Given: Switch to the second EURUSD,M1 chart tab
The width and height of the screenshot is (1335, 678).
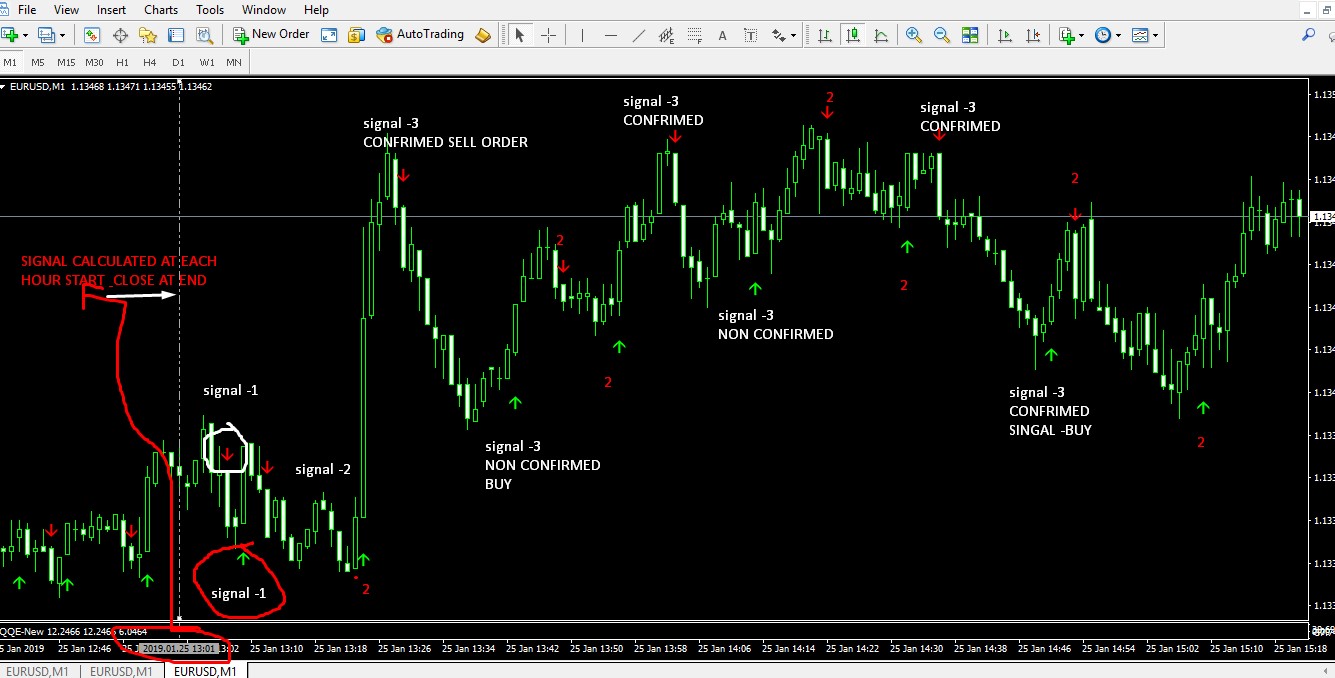Looking at the screenshot, I should 121,671.
